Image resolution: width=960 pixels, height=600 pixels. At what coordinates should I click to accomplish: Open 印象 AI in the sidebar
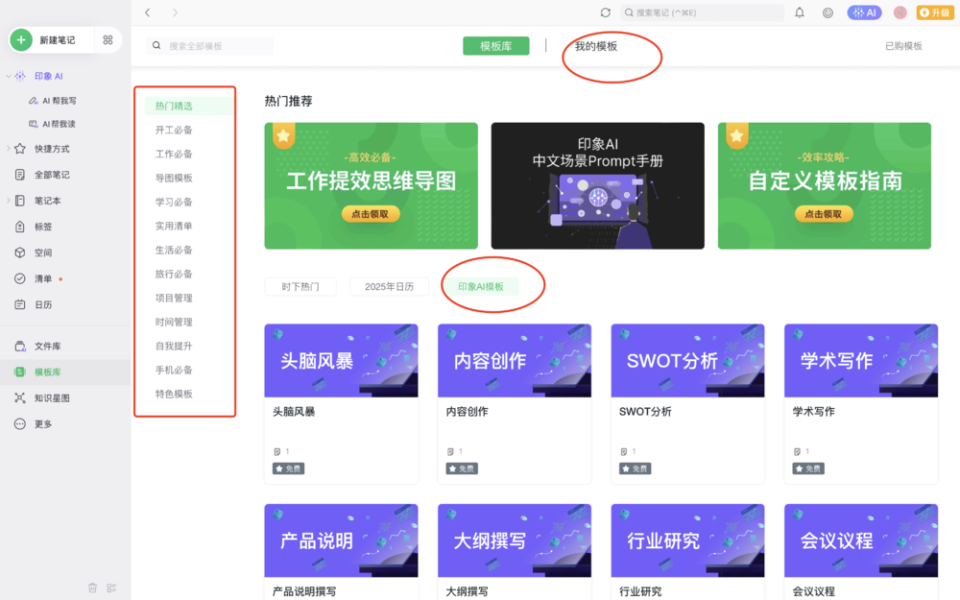point(48,76)
